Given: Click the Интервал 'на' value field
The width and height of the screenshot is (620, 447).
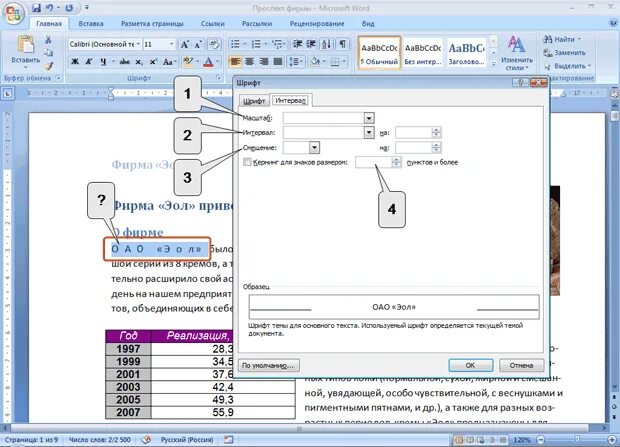Looking at the screenshot, I should click(x=414, y=132).
